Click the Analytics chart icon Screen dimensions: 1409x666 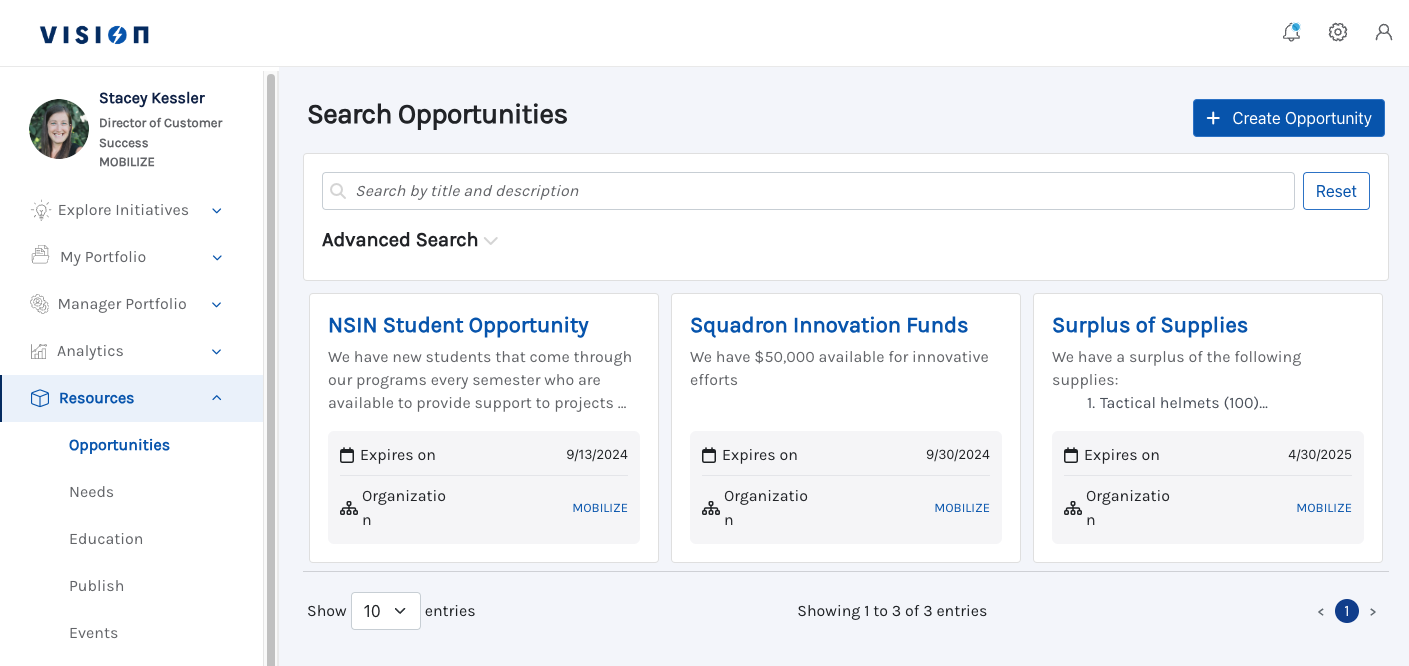coord(40,351)
